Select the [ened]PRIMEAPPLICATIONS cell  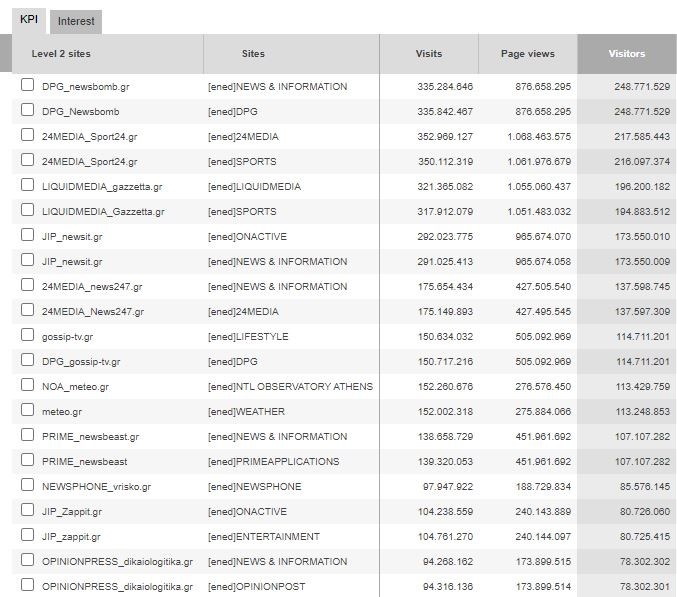click(x=269, y=462)
